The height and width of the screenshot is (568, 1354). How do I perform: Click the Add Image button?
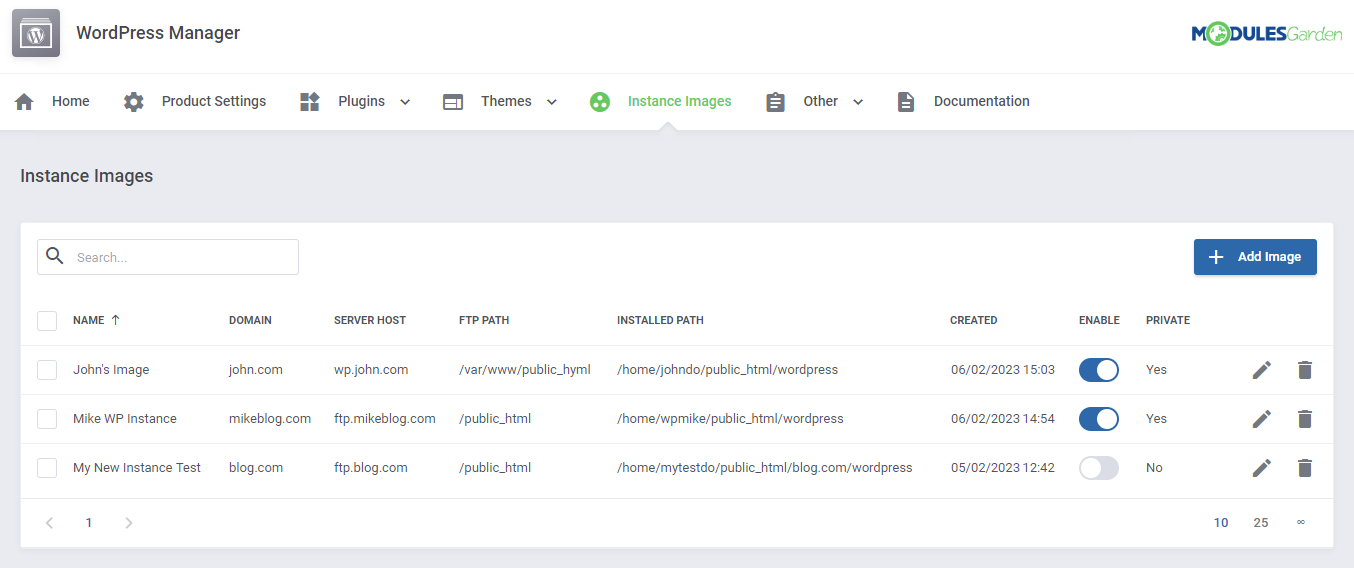[1255, 257]
